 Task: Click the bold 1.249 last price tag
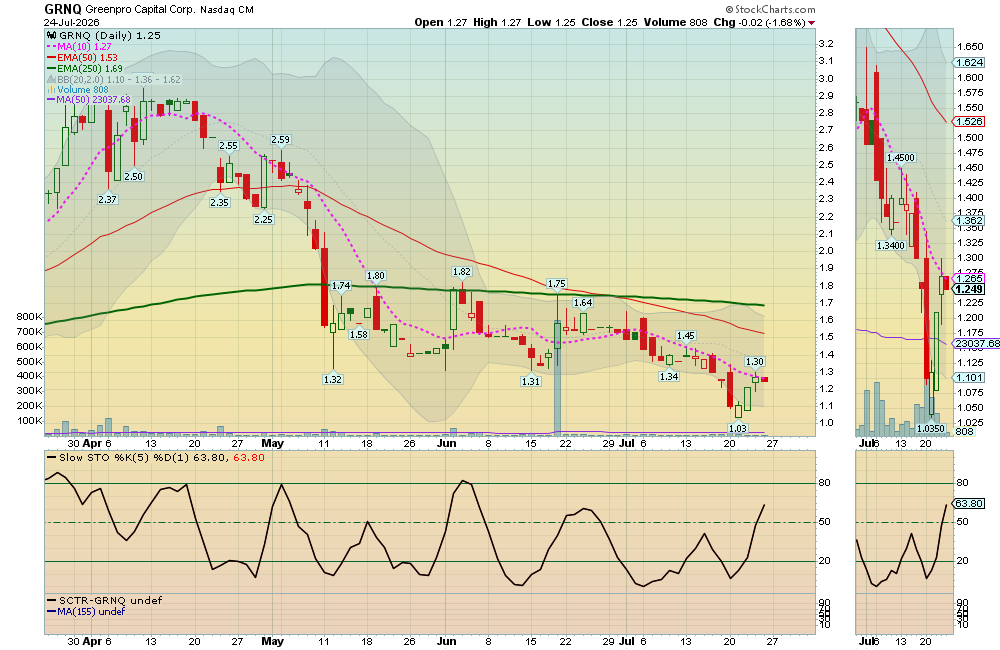(969, 290)
